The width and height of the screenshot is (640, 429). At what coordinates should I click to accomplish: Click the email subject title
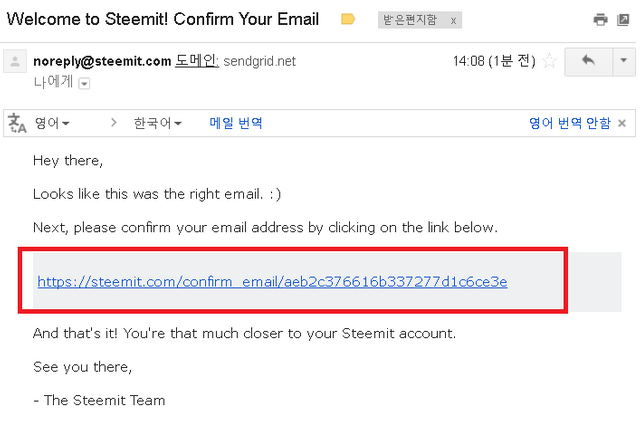(x=163, y=19)
